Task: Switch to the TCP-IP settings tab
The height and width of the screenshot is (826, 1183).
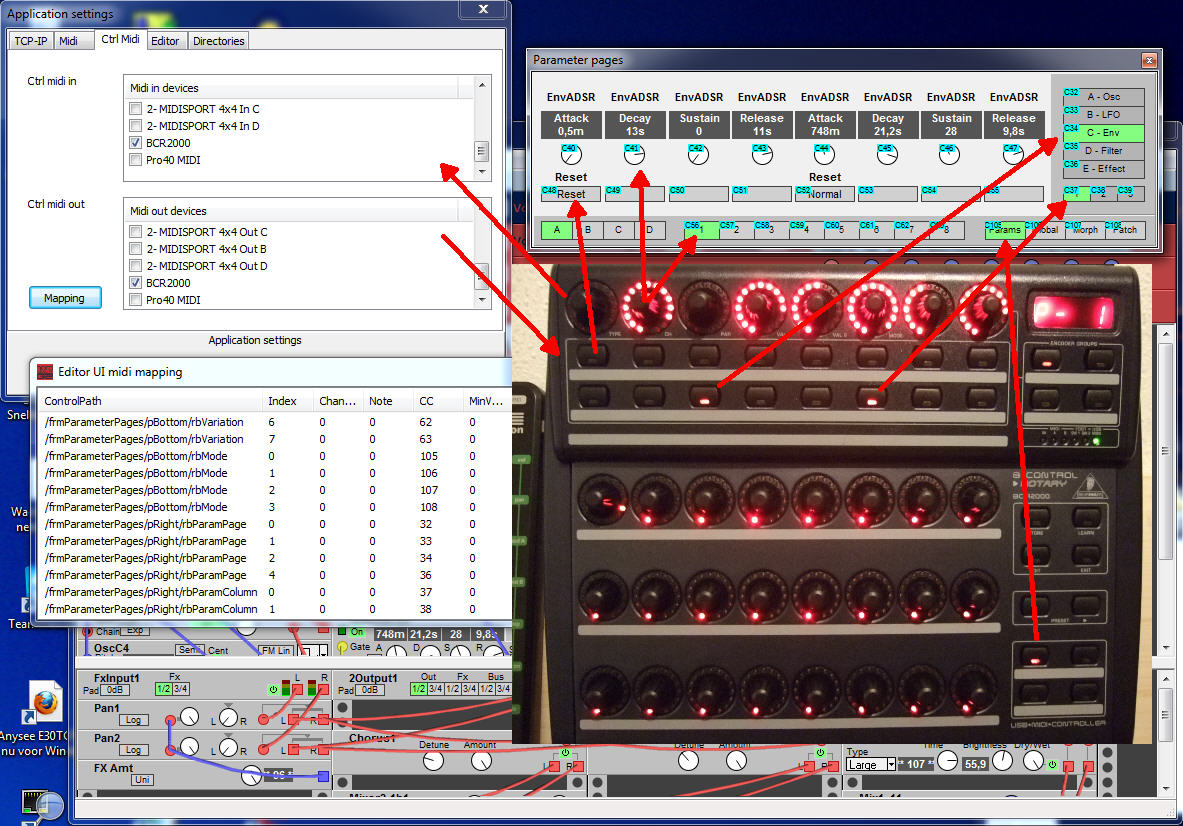Action: [x=31, y=41]
